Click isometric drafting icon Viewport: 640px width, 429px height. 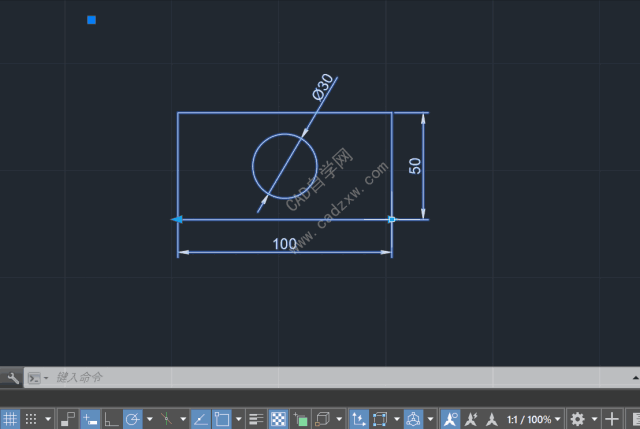[x=167, y=419]
